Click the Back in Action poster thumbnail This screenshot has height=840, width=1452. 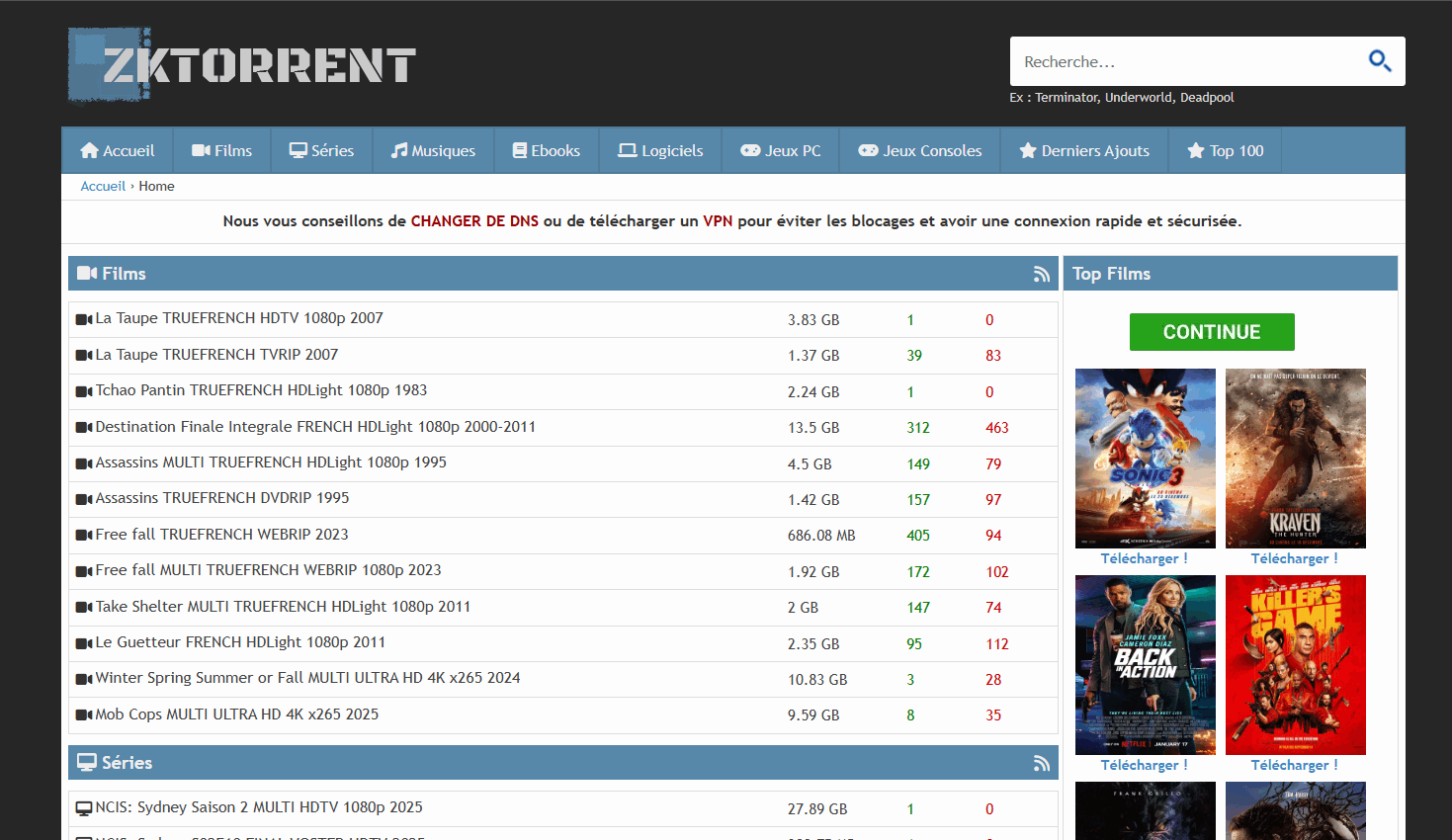[x=1146, y=665]
